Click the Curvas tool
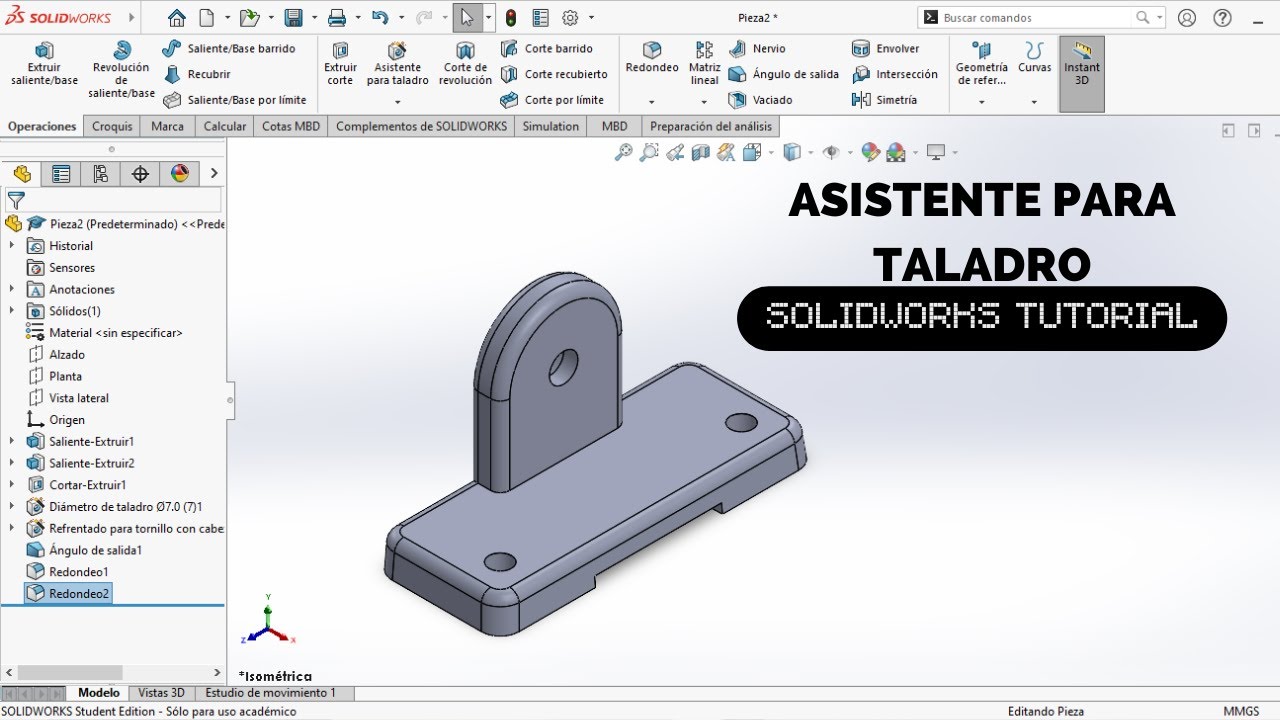The width and height of the screenshot is (1280, 720). tap(1034, 58)
